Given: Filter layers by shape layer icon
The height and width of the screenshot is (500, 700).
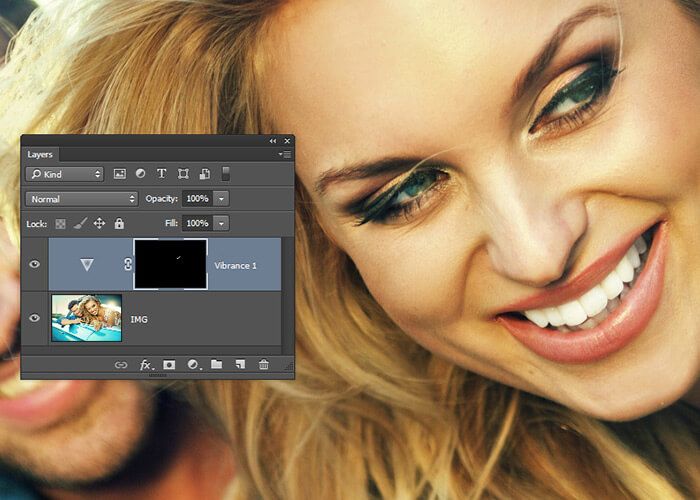Looking at the screenshot, I should tap(183, 174).
